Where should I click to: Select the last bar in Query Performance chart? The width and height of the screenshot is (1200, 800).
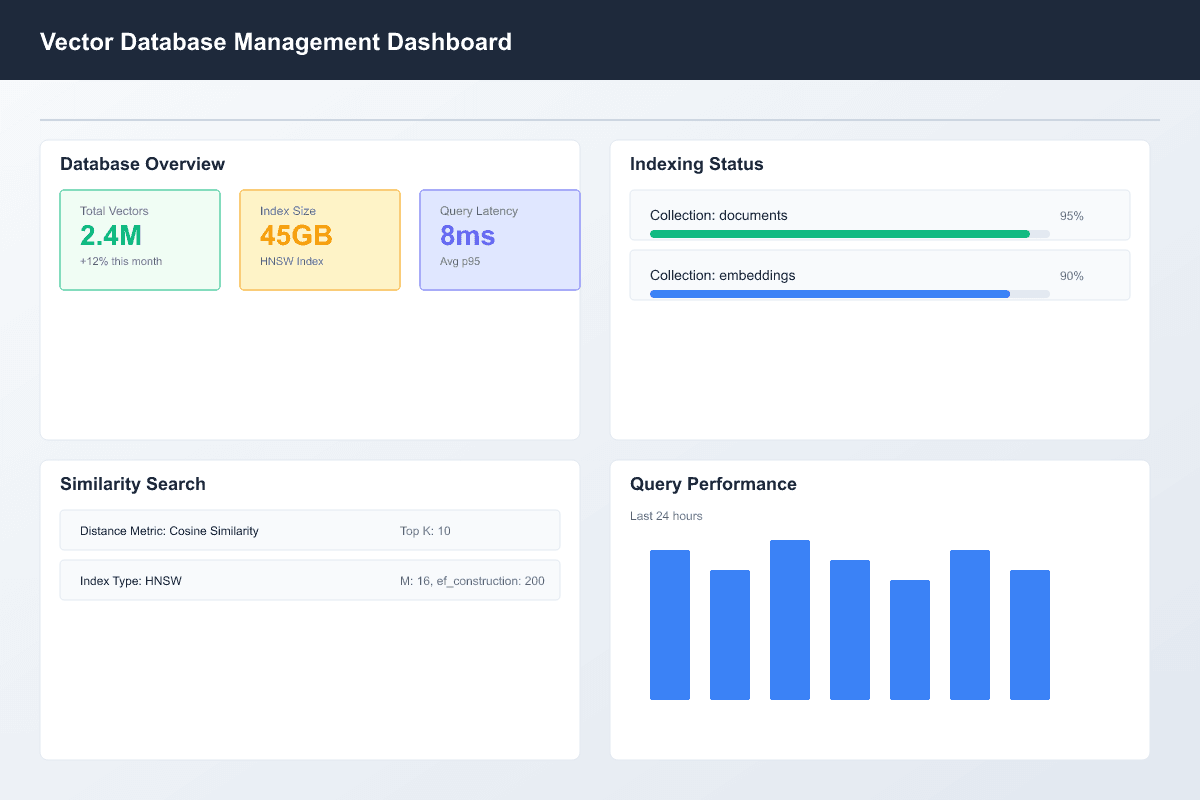[x=1030, y=635]
